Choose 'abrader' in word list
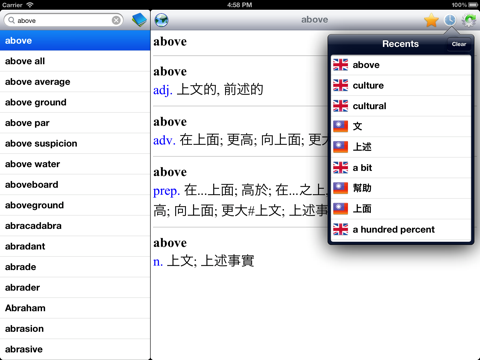The height and width of the screenshot is (360, 480). (75, 288)
